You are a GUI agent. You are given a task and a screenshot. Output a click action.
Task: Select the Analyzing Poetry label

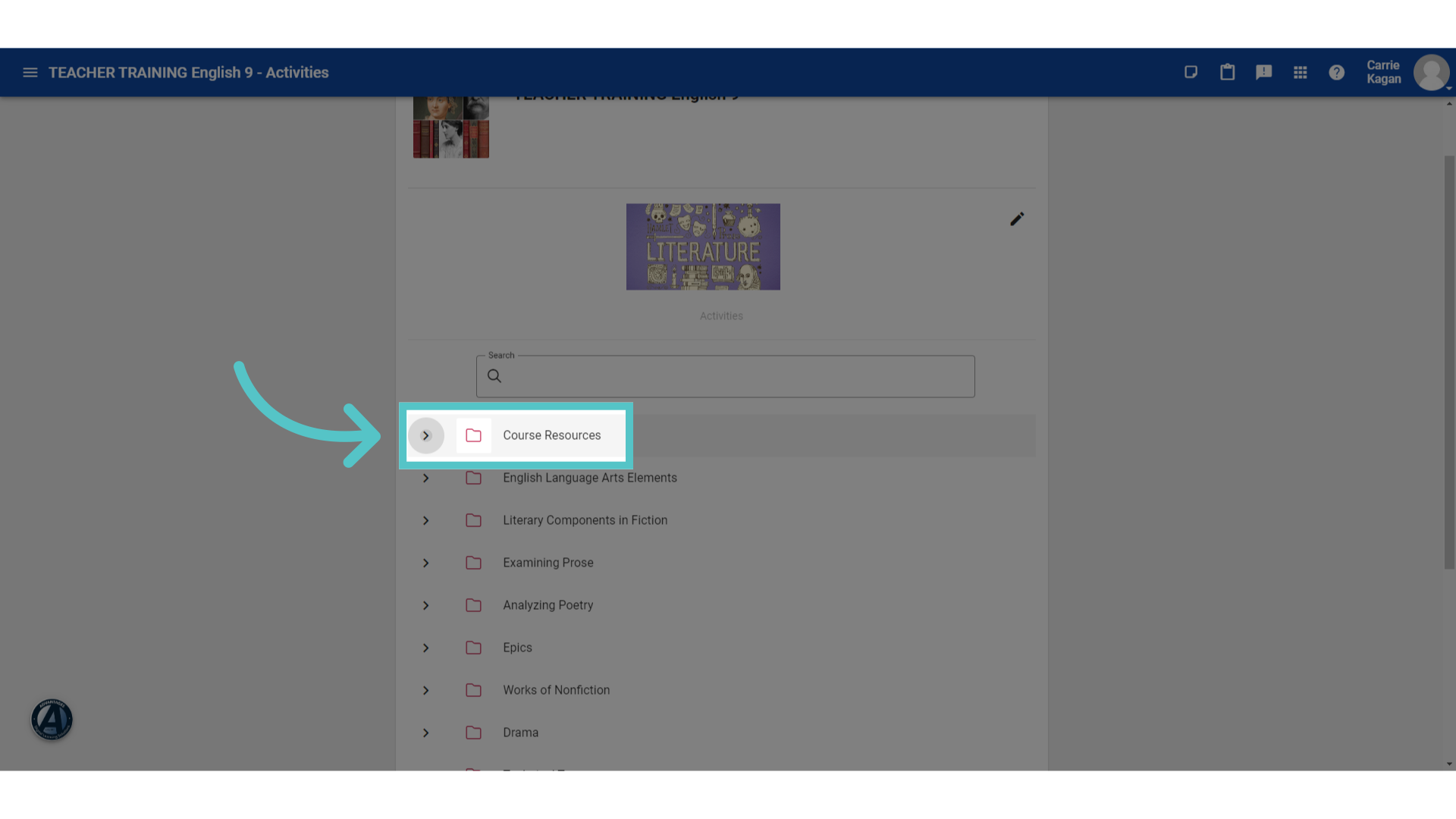point(548,605)
